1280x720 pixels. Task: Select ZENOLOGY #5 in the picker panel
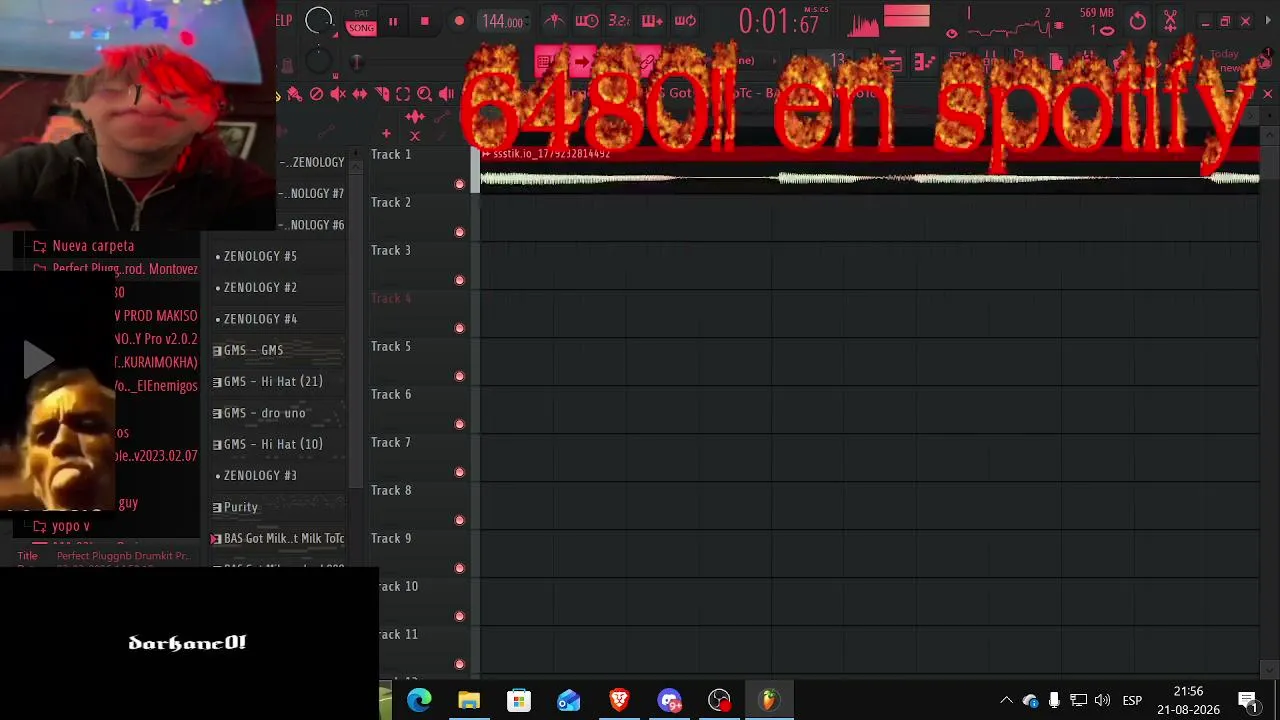[280, 256]
